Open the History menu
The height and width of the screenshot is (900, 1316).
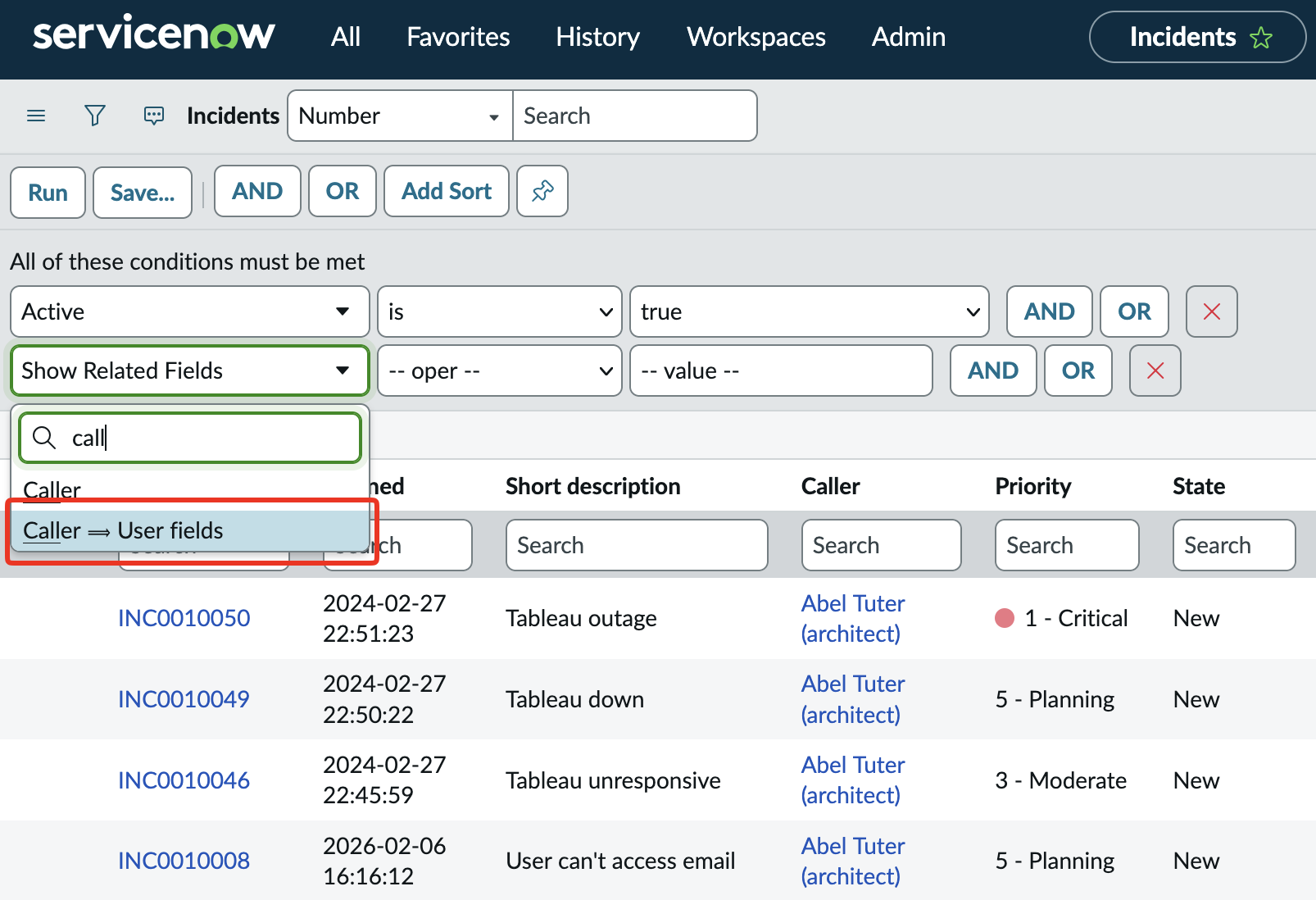click(597, 37)
